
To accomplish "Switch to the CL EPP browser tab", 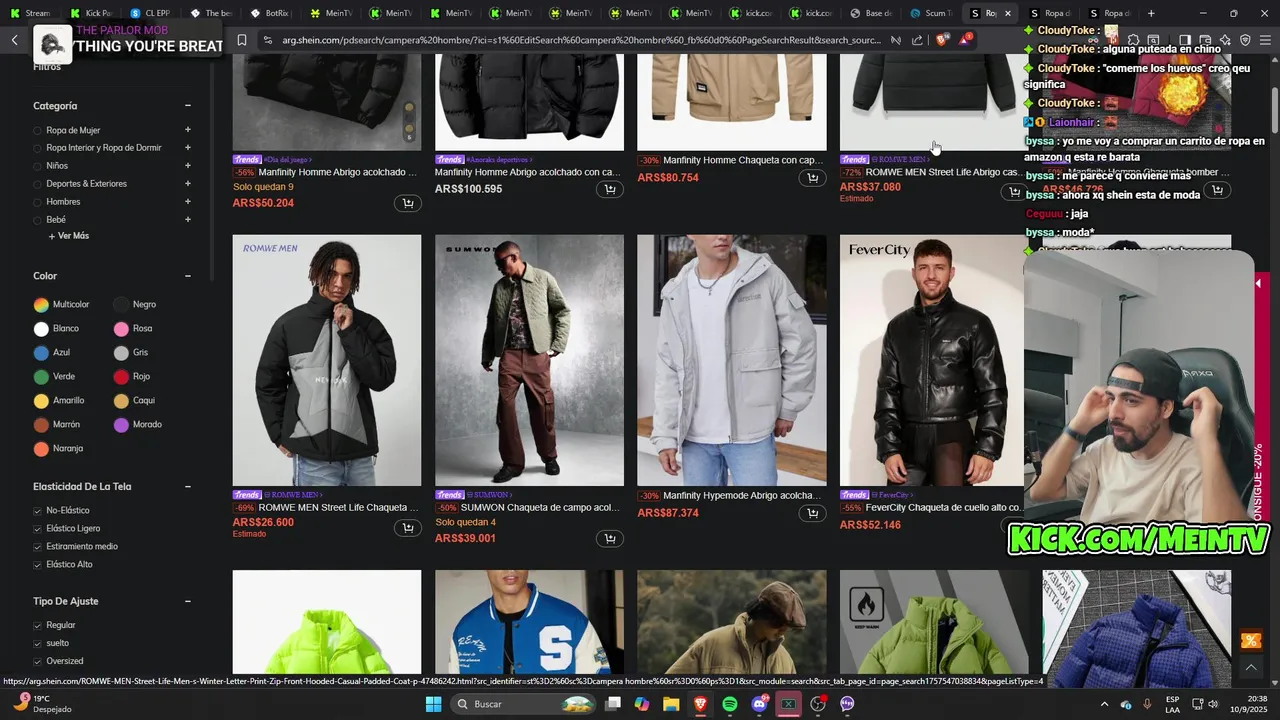I will pyautogui.click(x=150, y=13).
